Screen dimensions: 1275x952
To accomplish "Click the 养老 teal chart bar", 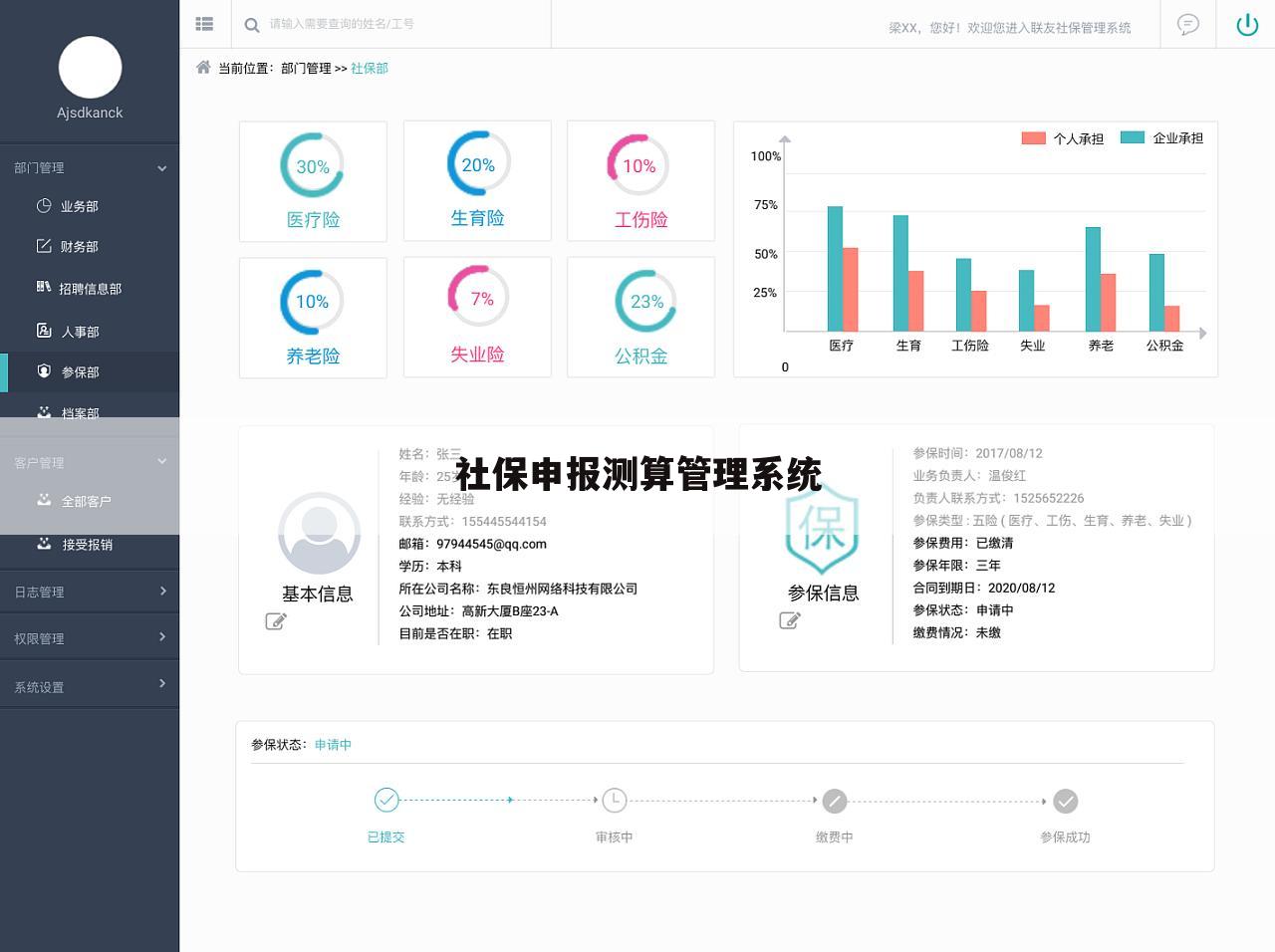I will [x=1093, y=279].
